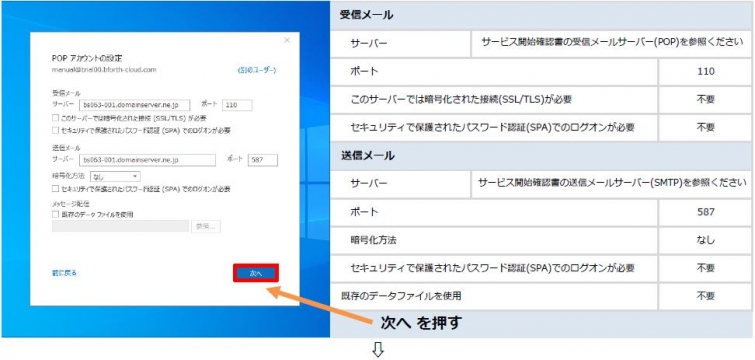The width and height of the screenshot is (755, 360).
Task: Click the greyed 参照 browse button
Action: click(x=206, y=227)
